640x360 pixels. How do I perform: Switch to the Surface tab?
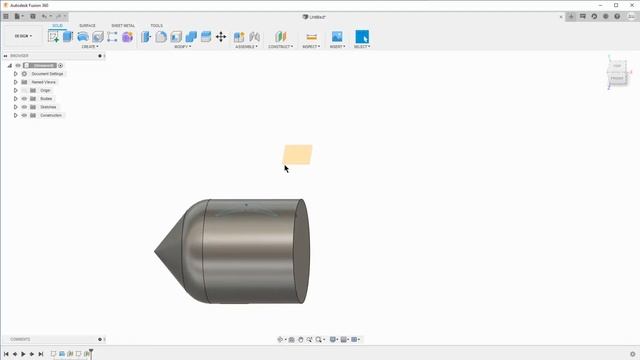click(87, 25)
